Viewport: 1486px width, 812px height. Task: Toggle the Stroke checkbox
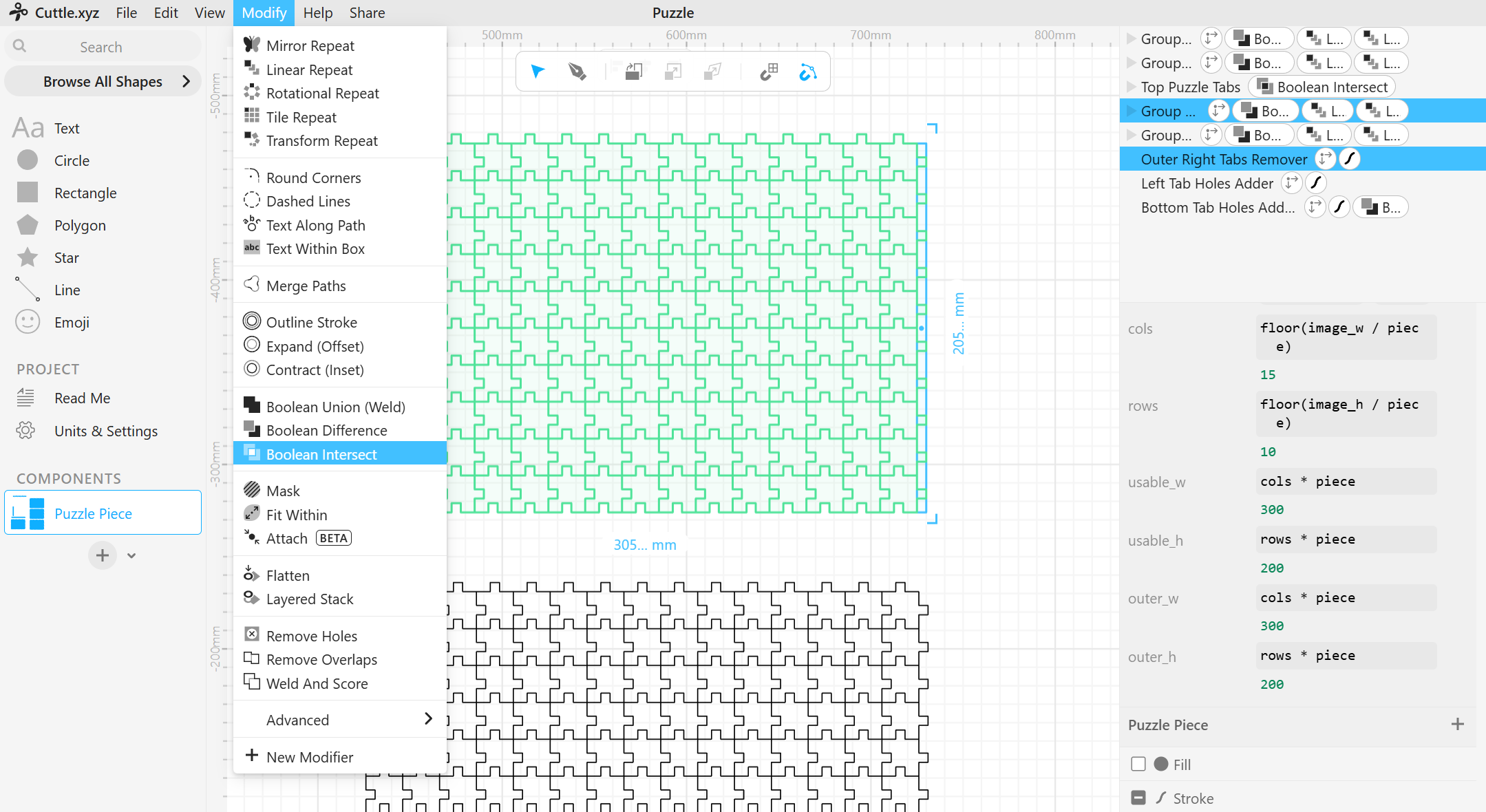pyautogui.click(x=1138, y=798)
